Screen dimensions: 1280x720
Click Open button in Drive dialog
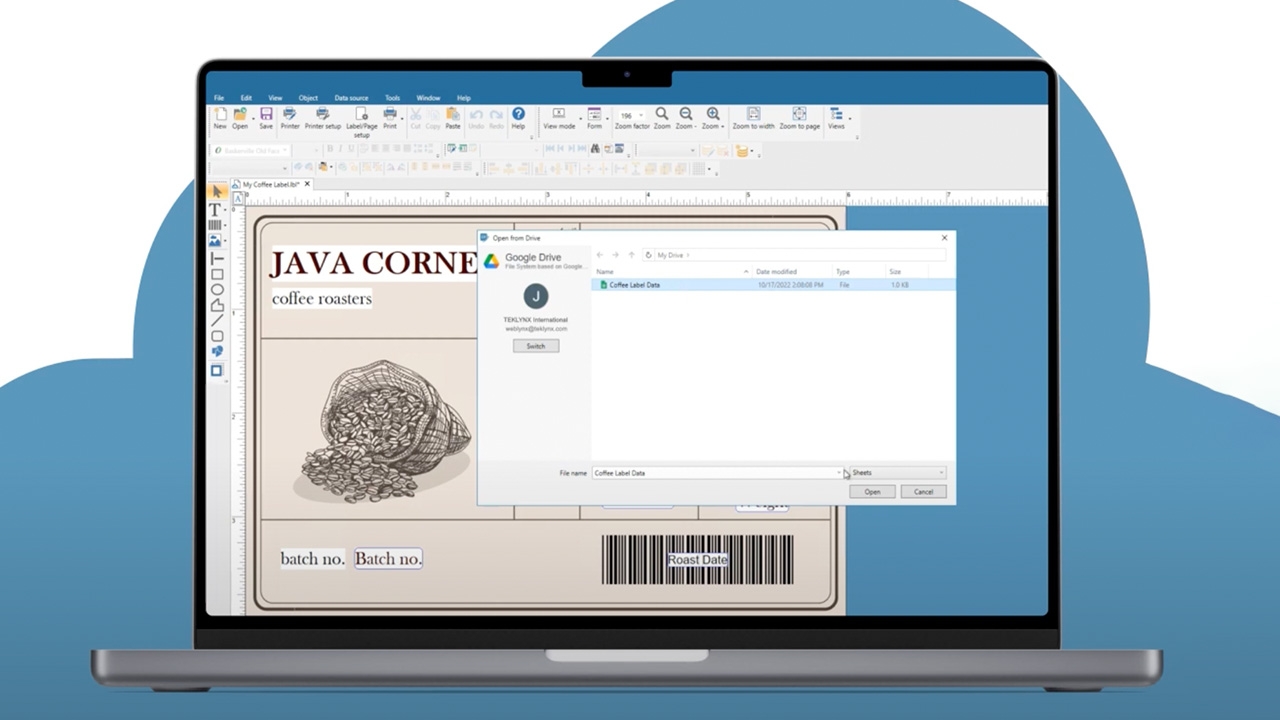(872, 492)
